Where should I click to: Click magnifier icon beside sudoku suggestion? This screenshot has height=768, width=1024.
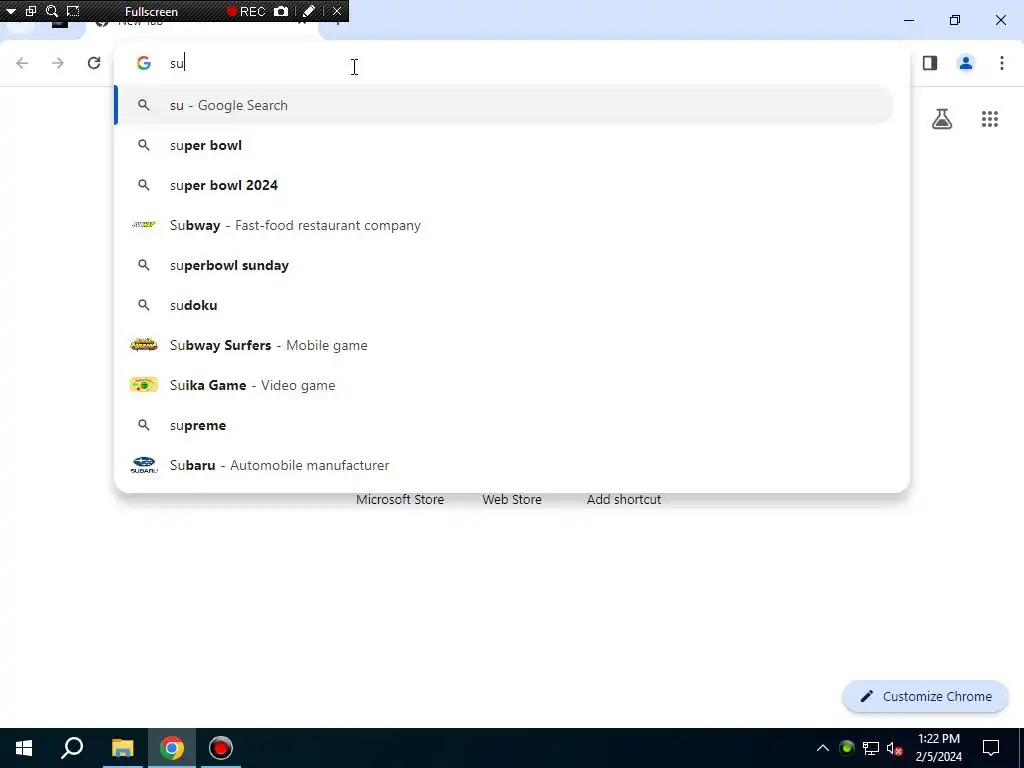click(144, 305)
